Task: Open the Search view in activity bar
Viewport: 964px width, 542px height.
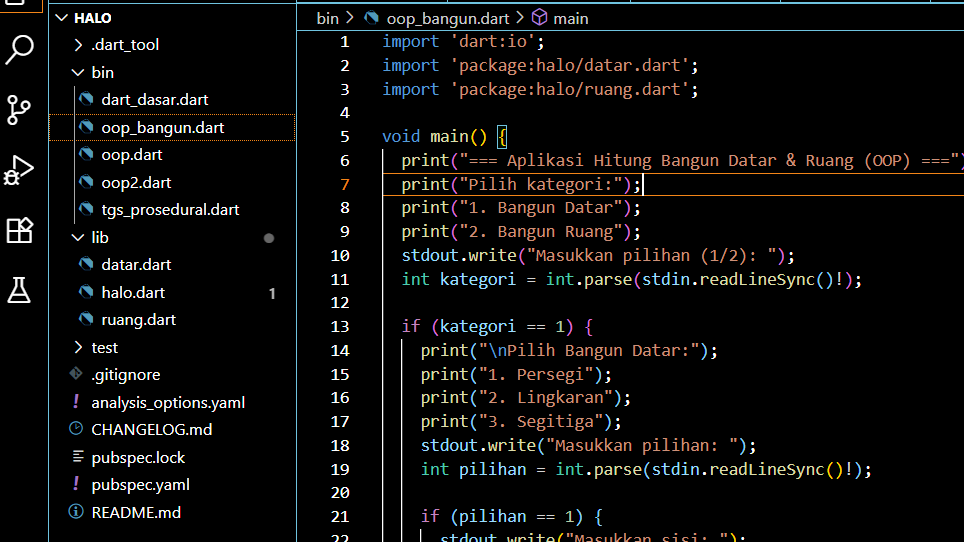Action: click(x=20, y=50)
